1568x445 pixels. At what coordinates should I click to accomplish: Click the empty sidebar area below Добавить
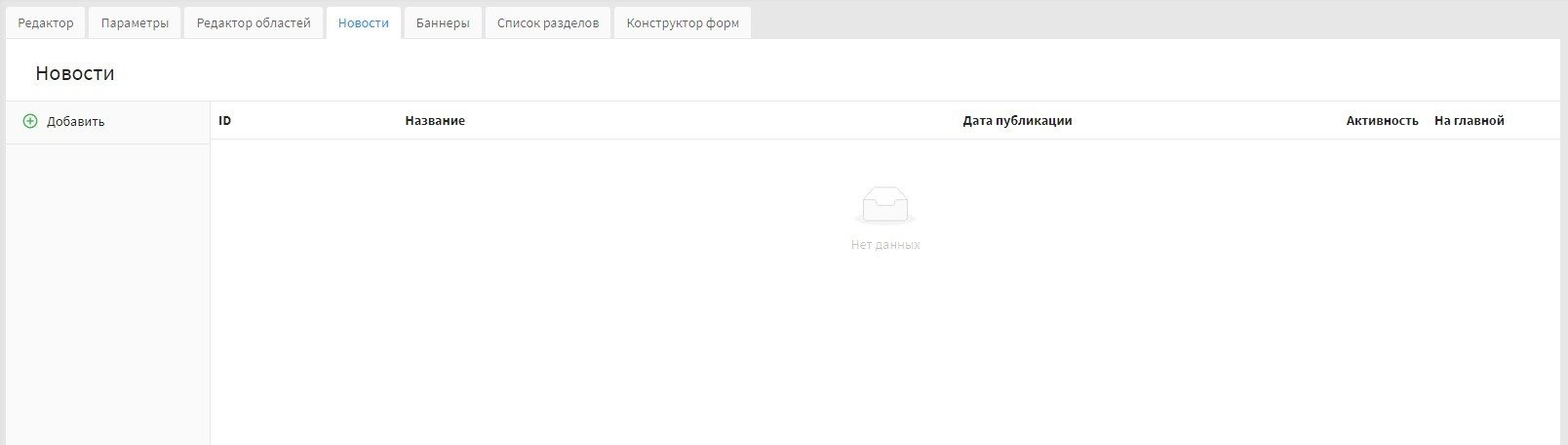(107, 293)
